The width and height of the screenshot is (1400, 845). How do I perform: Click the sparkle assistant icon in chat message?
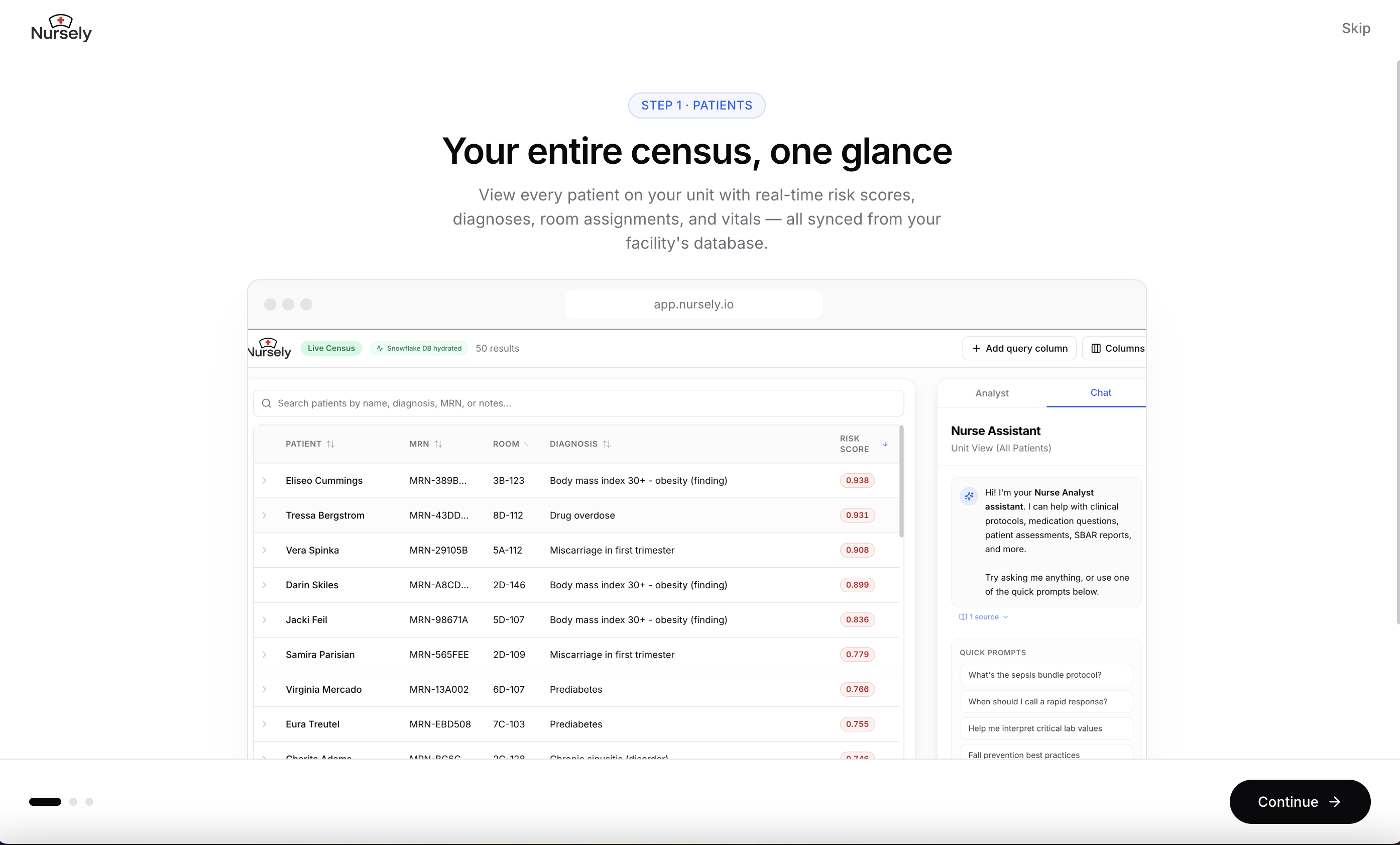pyautogui.click(x=969, y=495)
